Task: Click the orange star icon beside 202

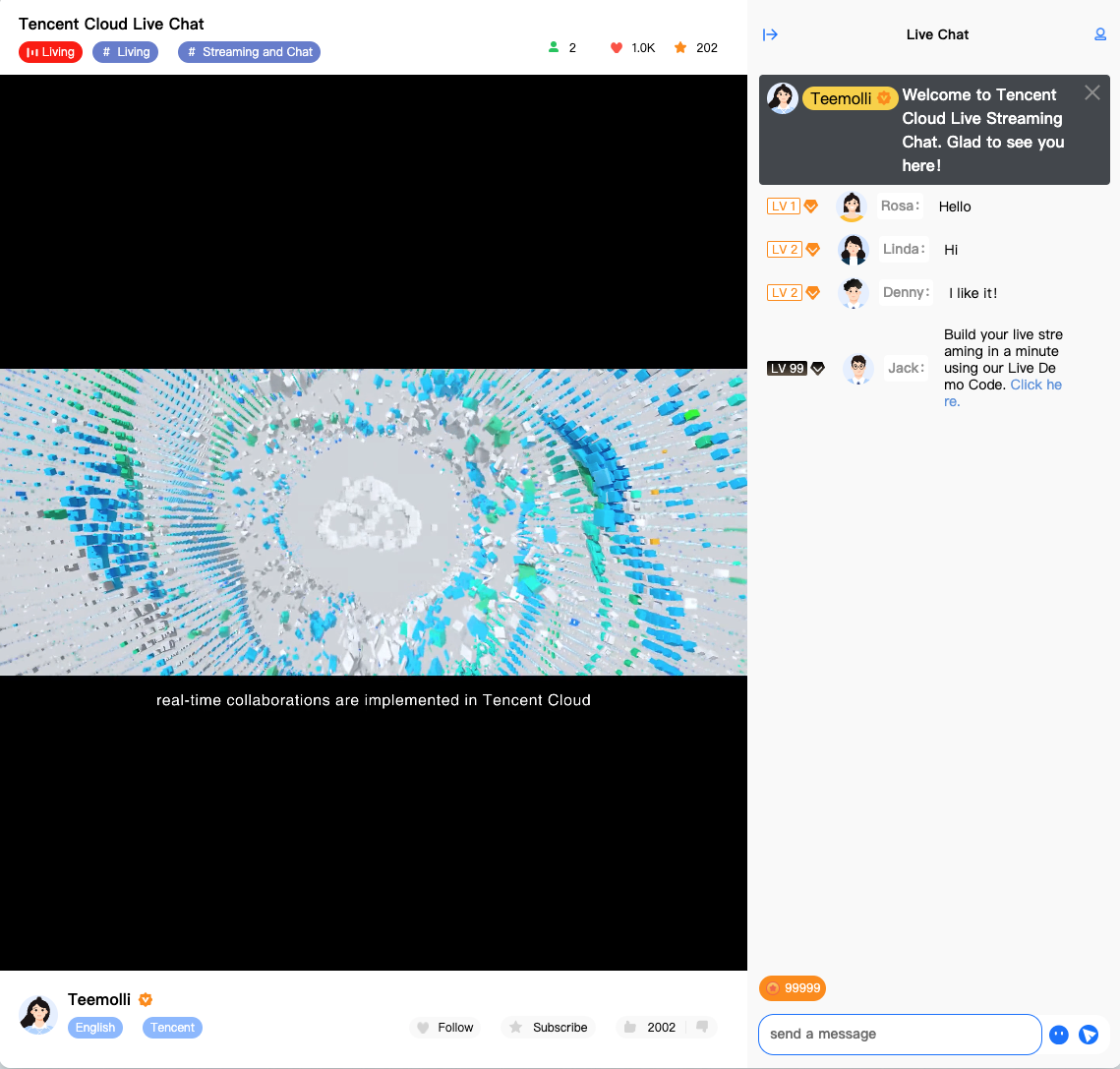Action: coord(680,47)
